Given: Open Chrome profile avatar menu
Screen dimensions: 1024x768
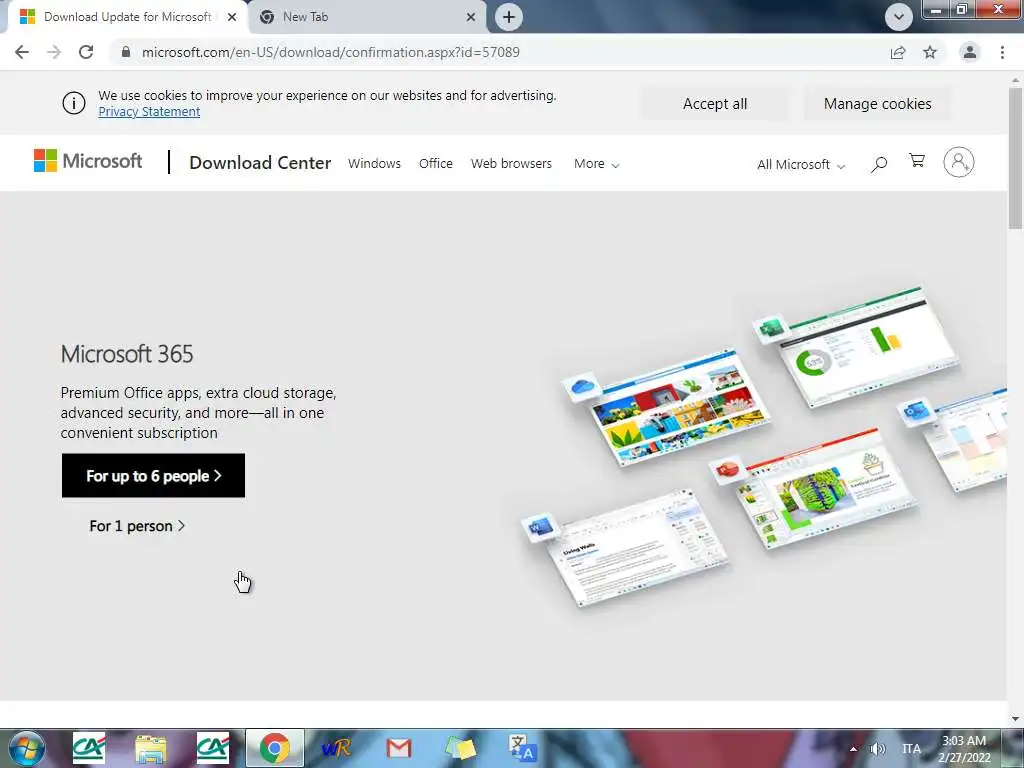Looking at the screenshot, I should (x=970, y=52).
